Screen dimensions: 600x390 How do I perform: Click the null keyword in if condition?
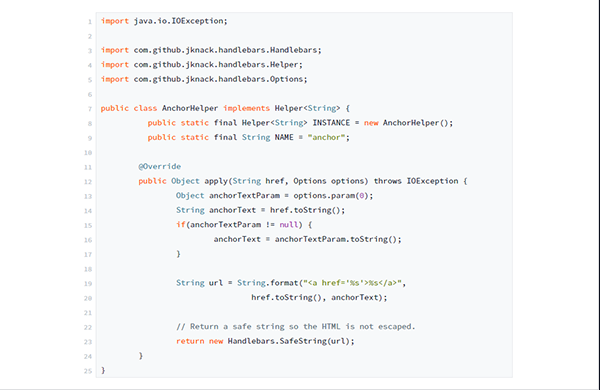coord(289,225)
